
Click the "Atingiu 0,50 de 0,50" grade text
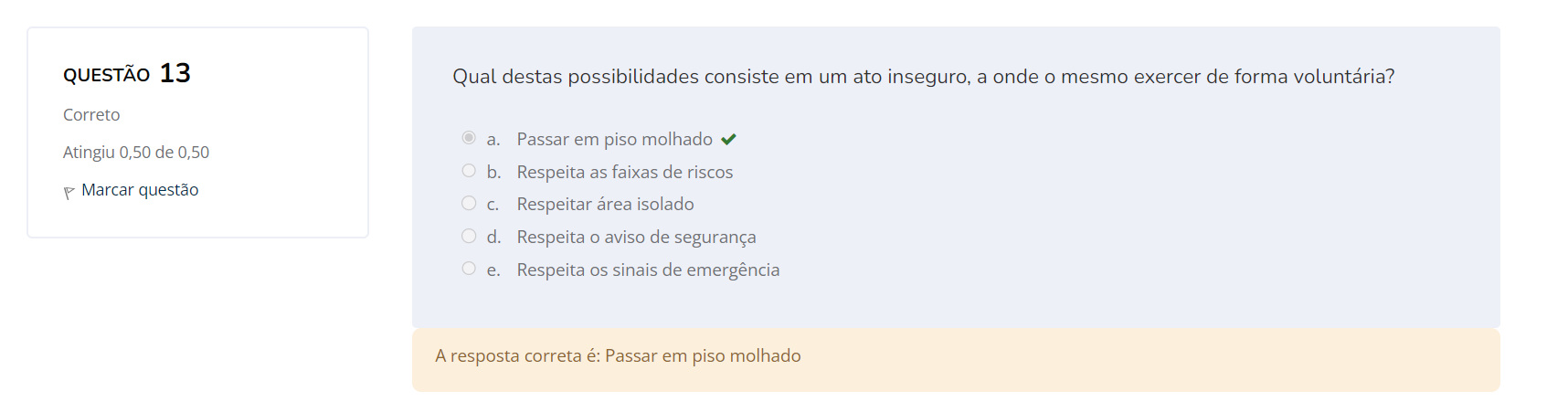(x=136, y=153)
